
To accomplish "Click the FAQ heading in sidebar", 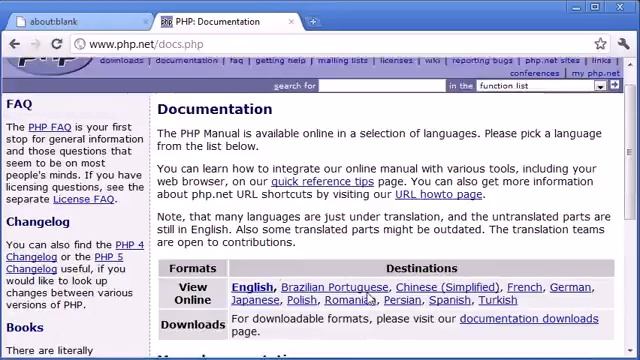I will coord(19,104).
